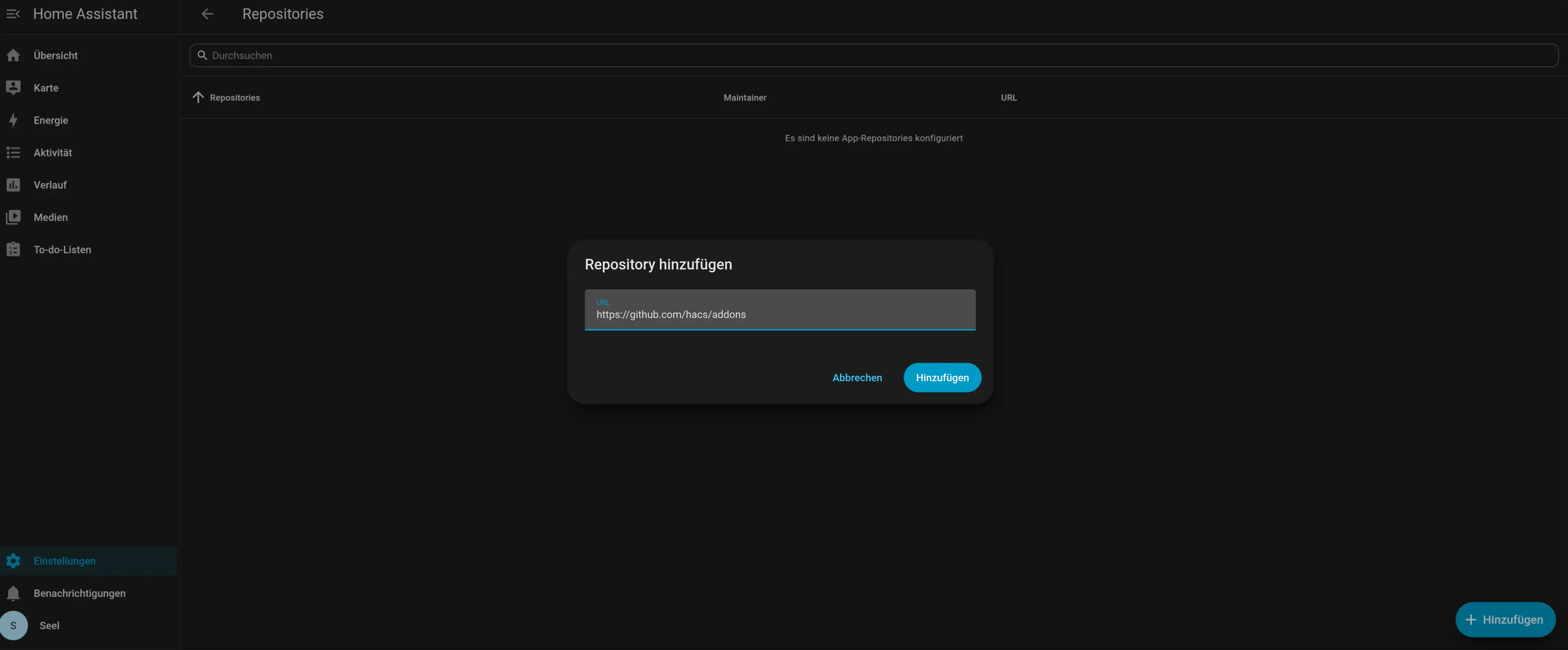Click the Aktivität label in the sidebar

pyautogui.click(x=53, y=152)
